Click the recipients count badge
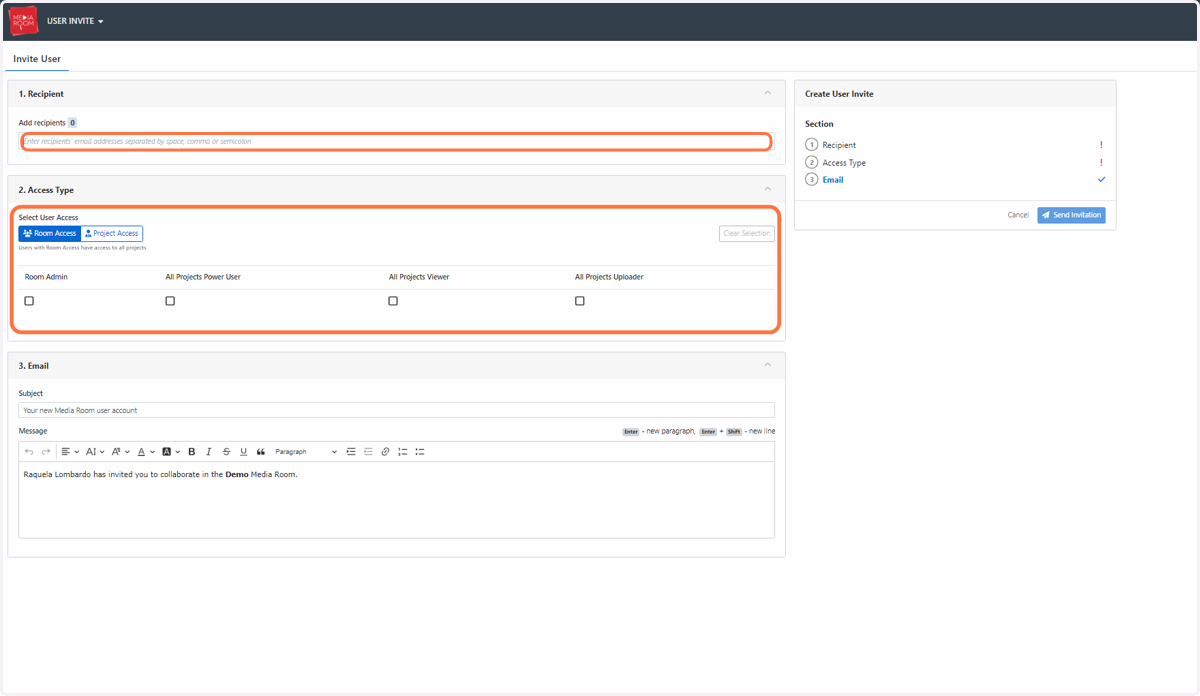Screen dimensions: 1200x696 (x=72, y=123)
